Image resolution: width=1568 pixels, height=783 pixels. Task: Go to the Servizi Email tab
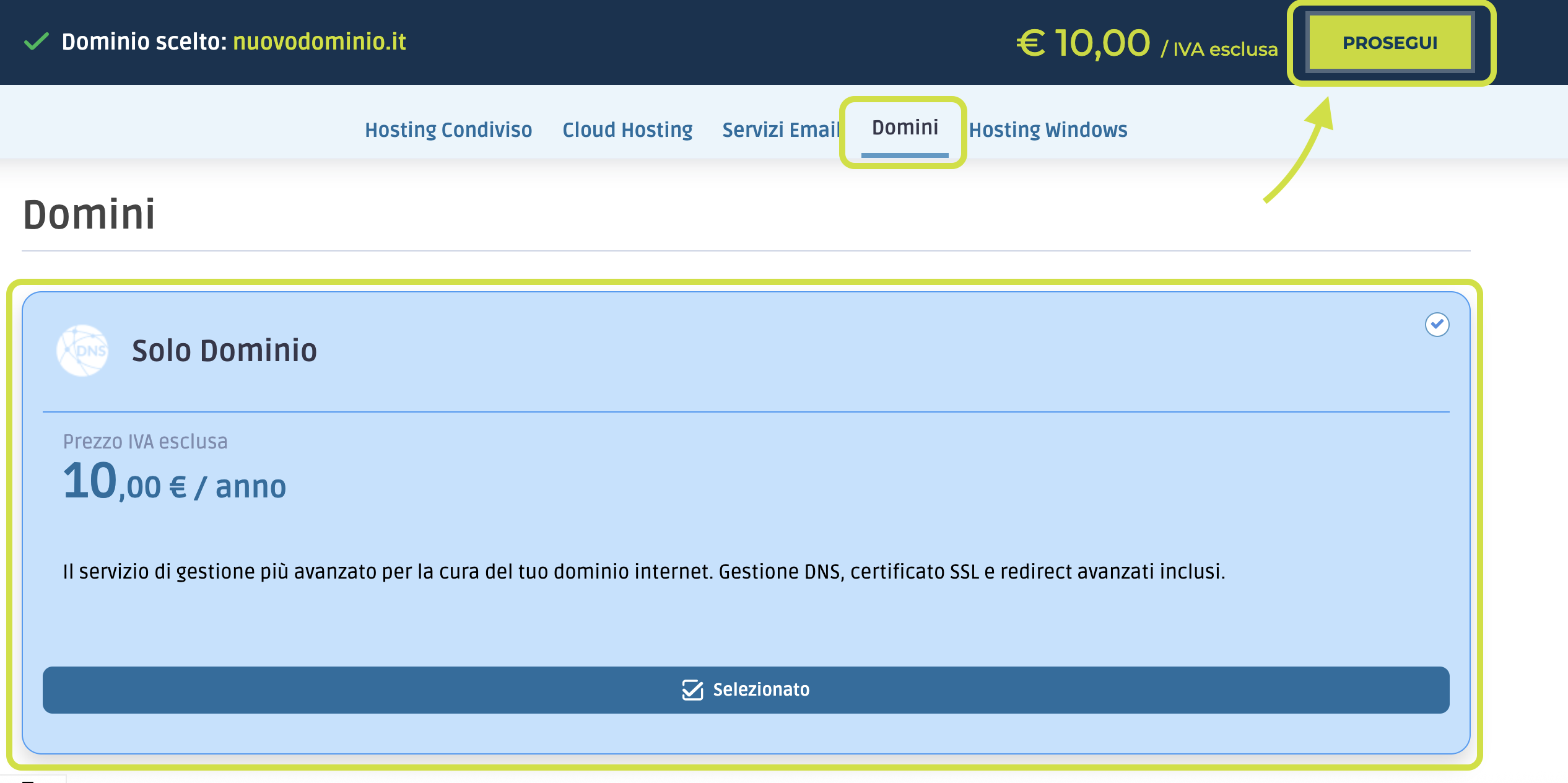point(780,129)
